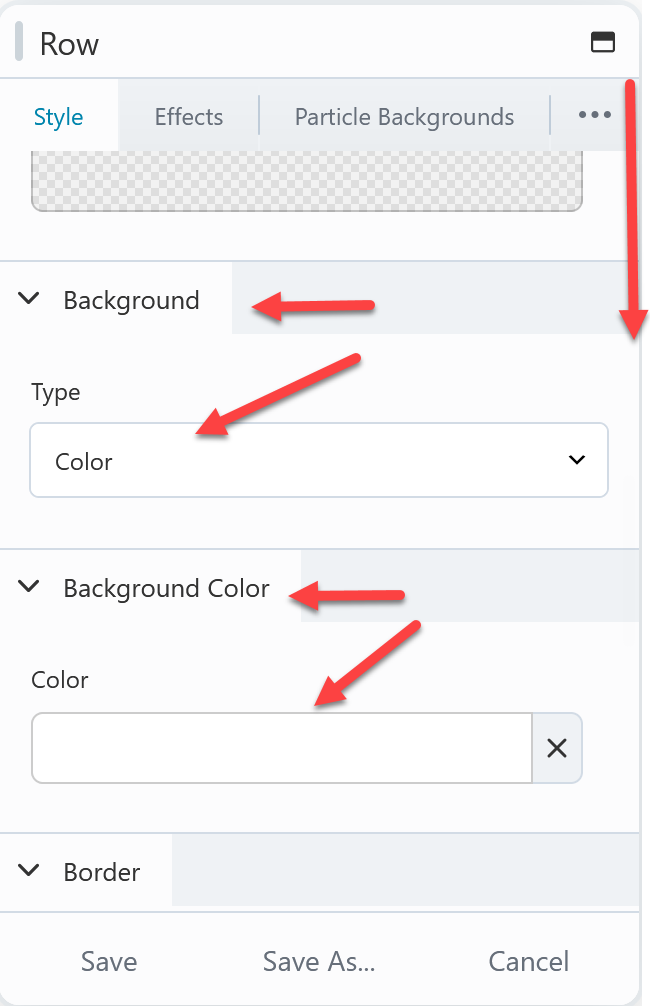This screenshot has height=1006, width=650.
Task: Click the panel drag handle beside Row
Action: tap(19, 44)
